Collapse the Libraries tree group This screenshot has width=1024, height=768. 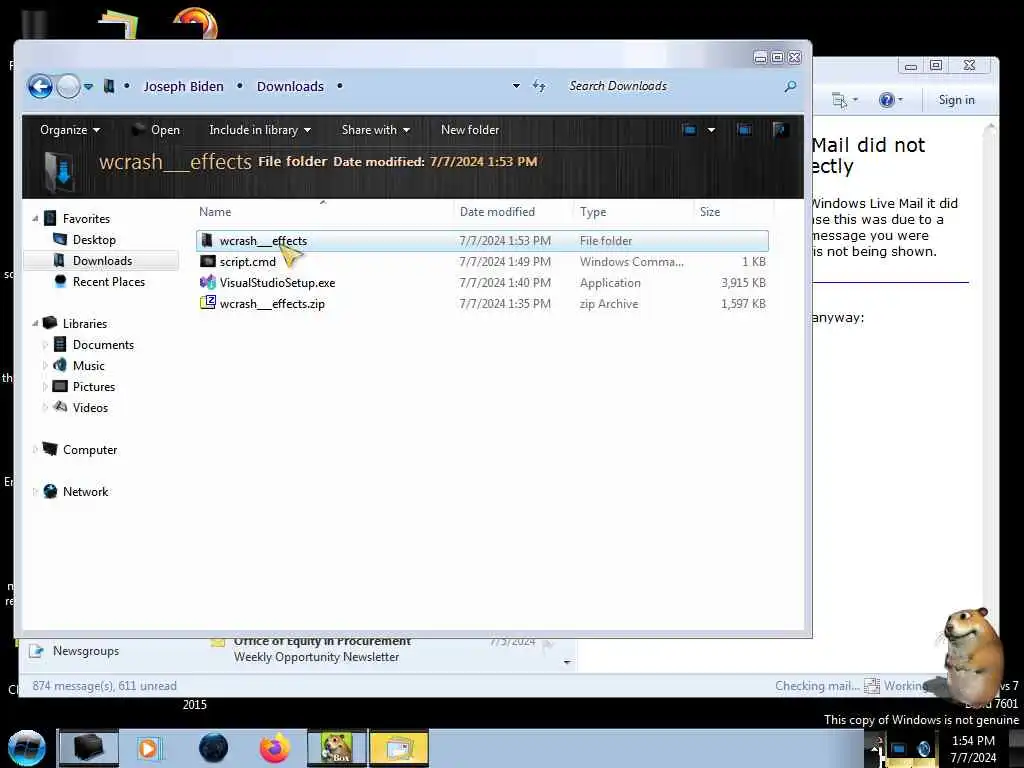(x=35, y=323)
